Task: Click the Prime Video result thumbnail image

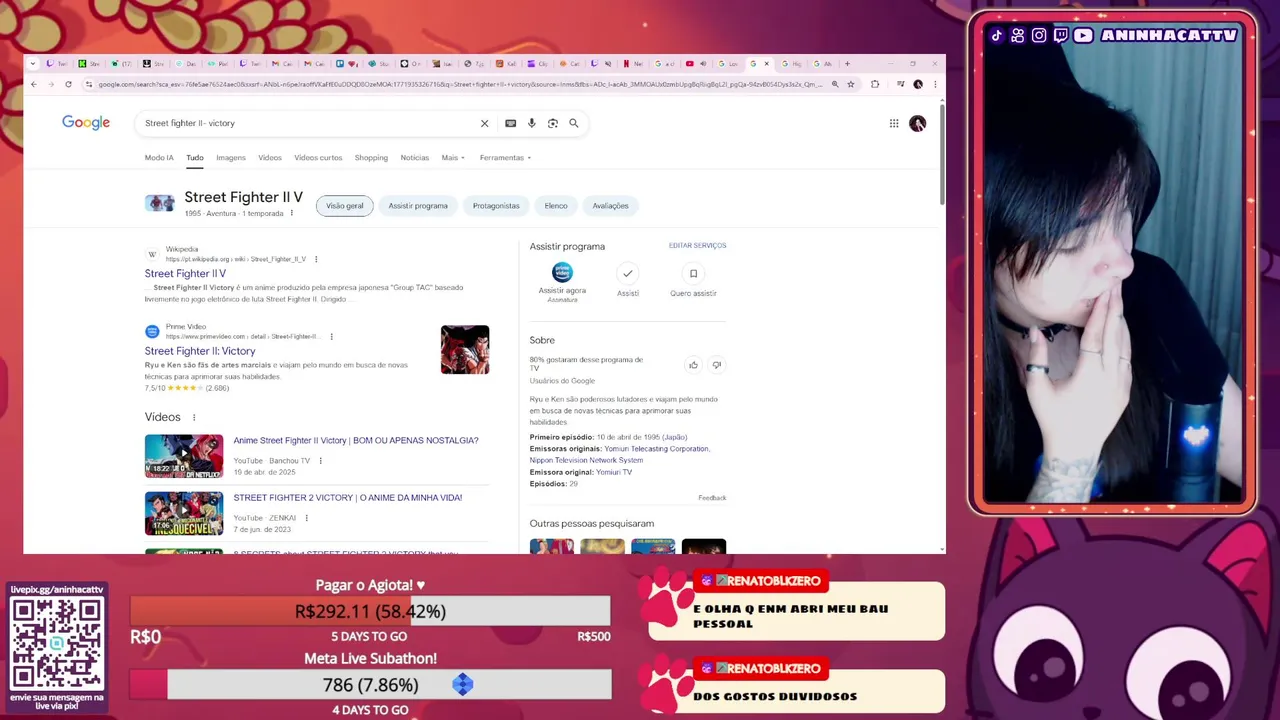Action: point(465,349)
